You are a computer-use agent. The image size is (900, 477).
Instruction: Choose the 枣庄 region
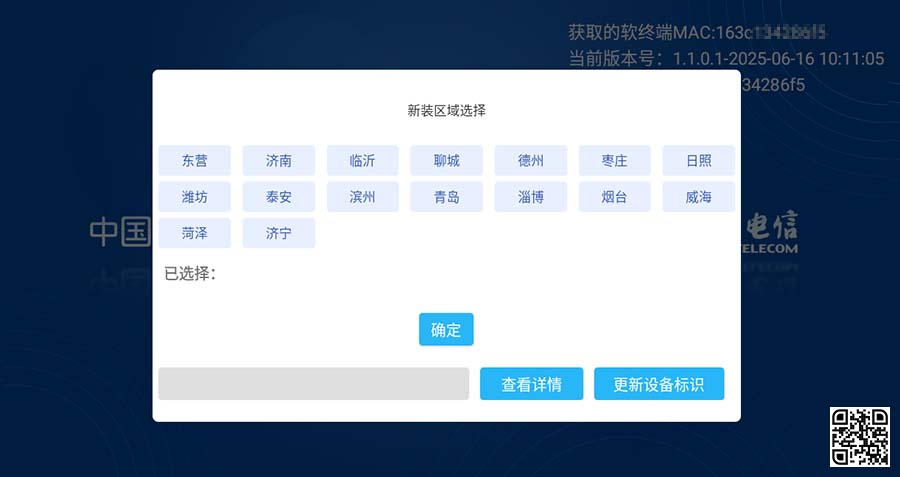[x=615, y=160]
